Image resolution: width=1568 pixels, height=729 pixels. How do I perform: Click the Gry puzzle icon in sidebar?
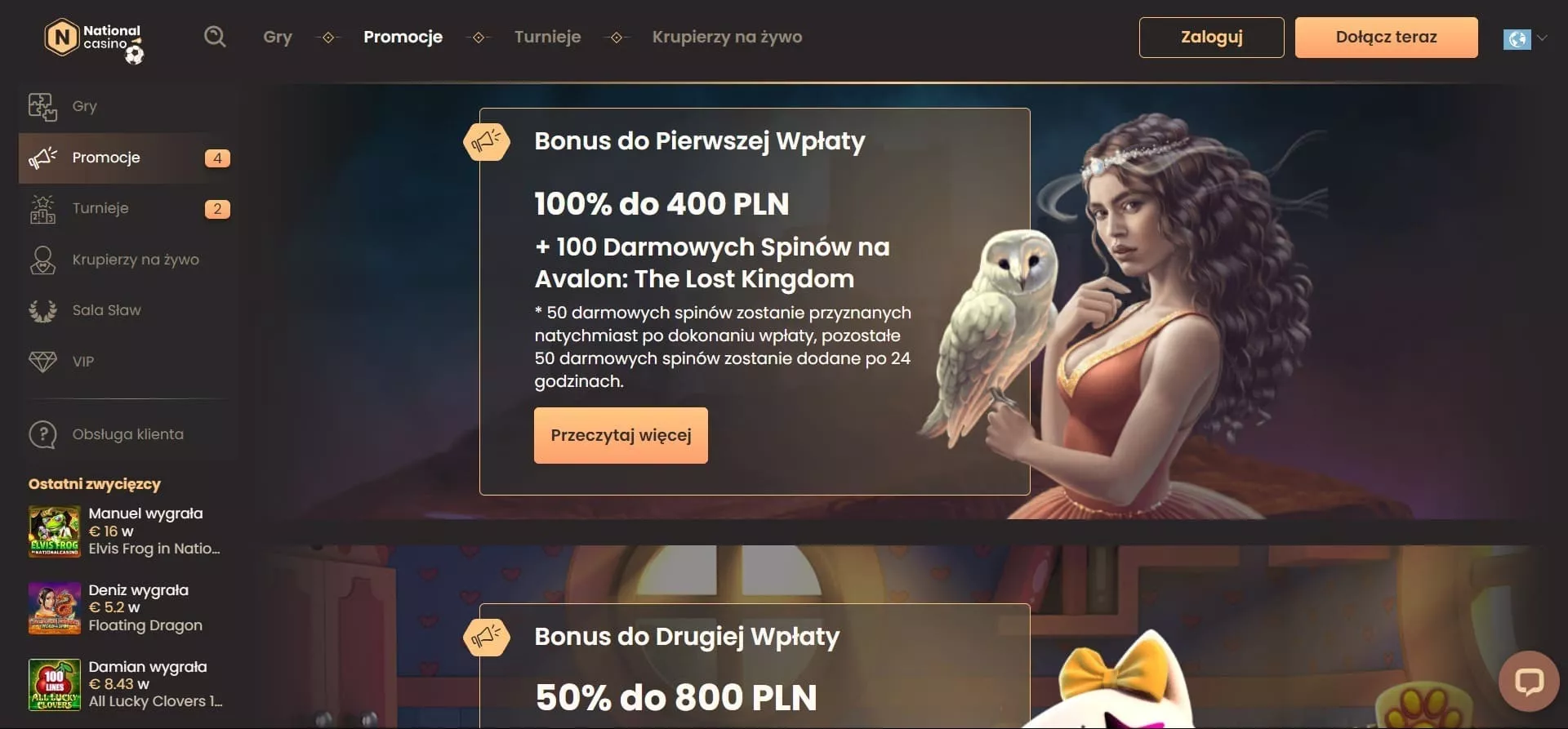point(42,106)
